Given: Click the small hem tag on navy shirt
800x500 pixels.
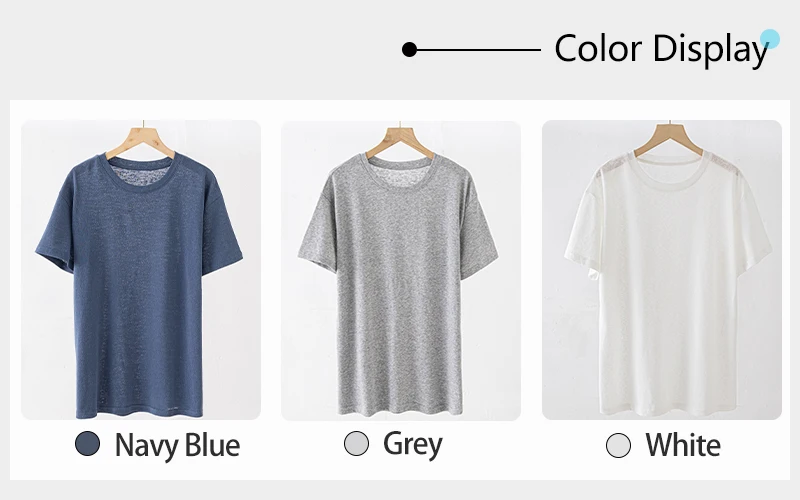Looking at the screenshot, I should (x=172, y=408).
